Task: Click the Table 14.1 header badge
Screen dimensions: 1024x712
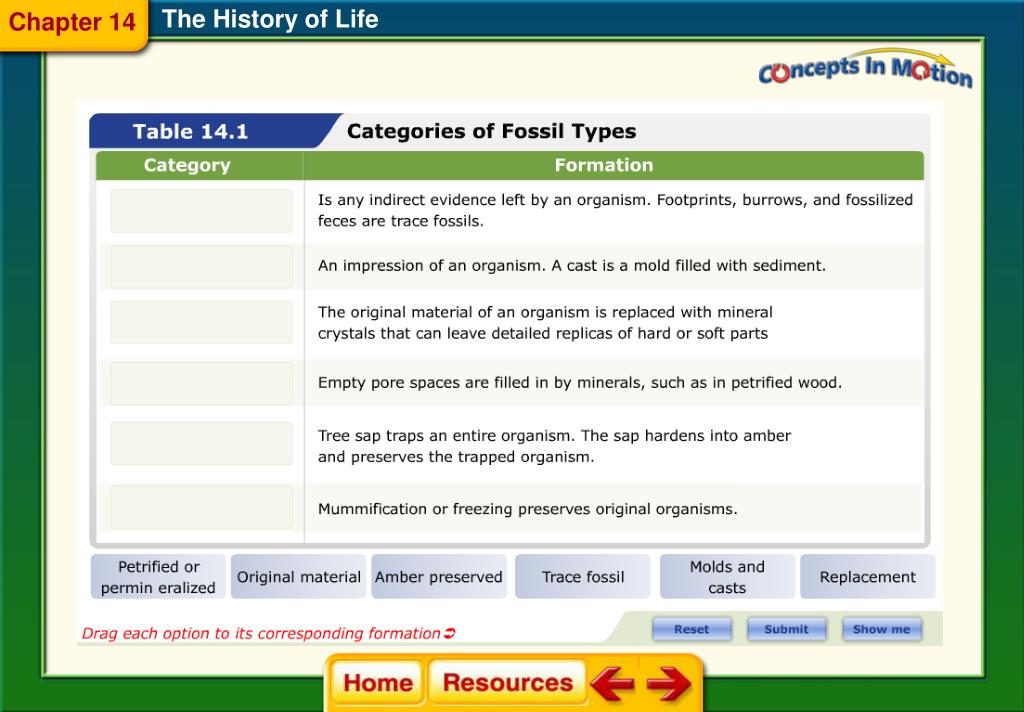Action: (190, 130)
